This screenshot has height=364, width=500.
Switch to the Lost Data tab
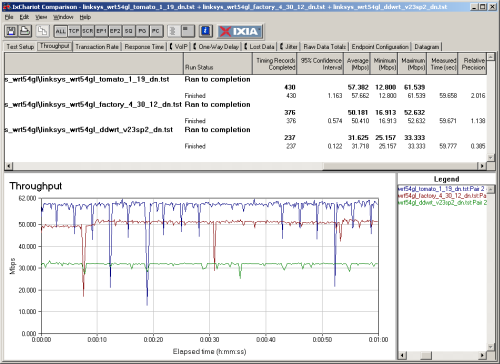coord(259,47)
